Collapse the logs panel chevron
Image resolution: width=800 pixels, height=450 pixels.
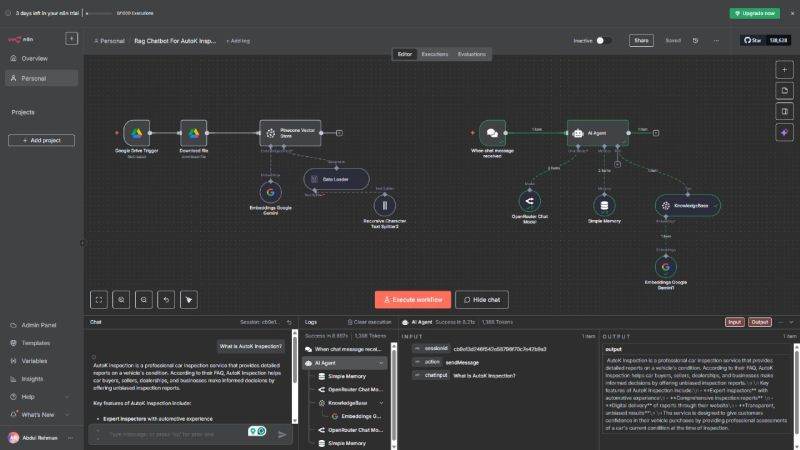(x=791, y=322)
